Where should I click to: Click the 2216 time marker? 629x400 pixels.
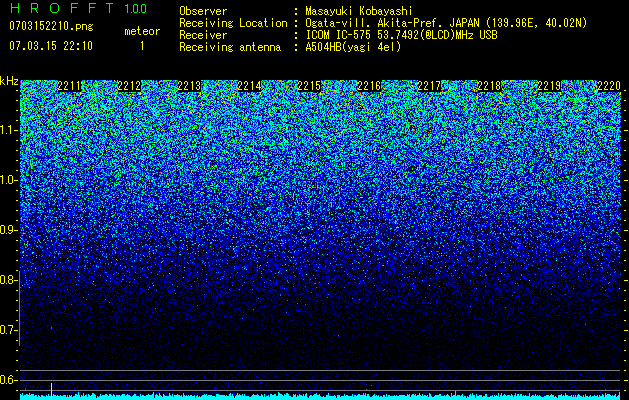tap(369, 86)
